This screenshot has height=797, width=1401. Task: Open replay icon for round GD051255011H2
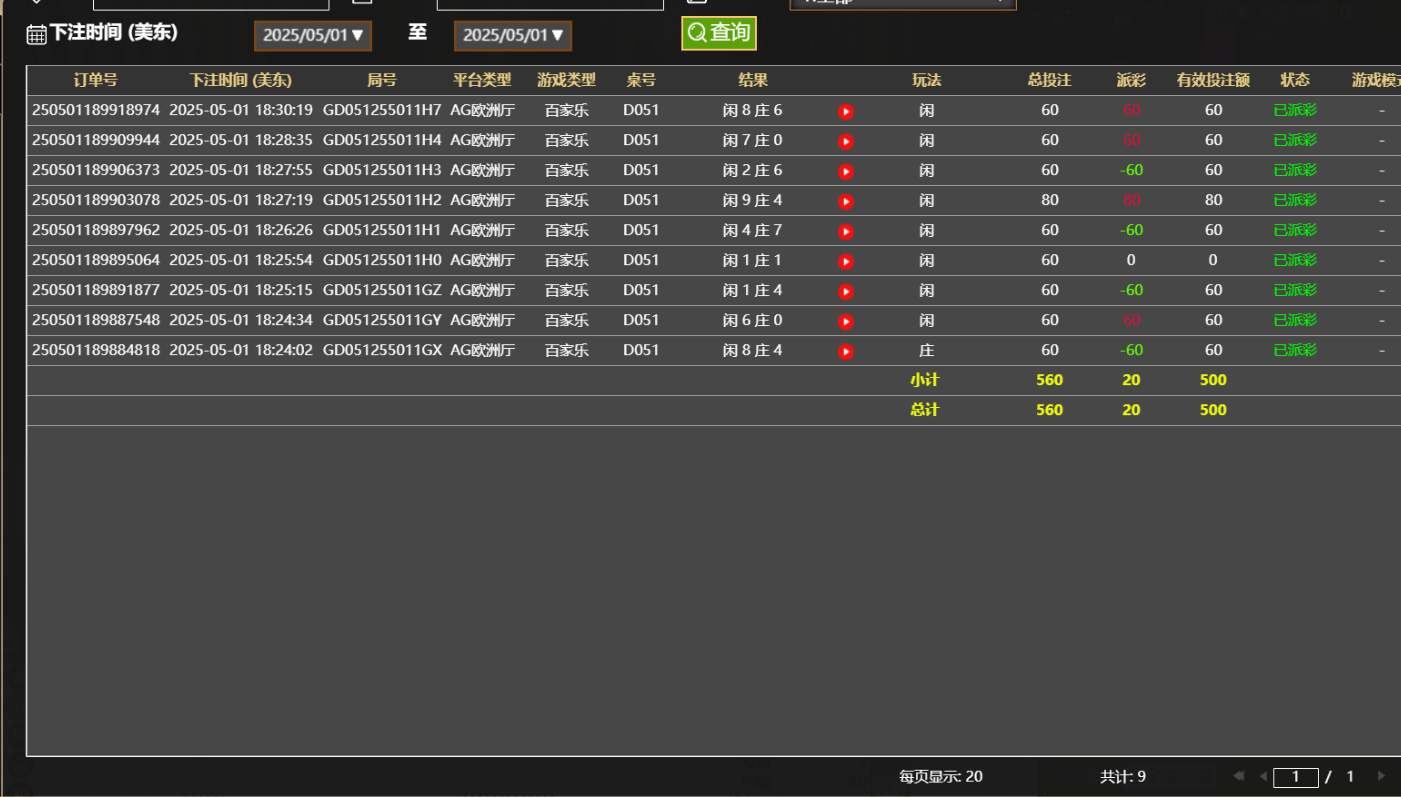(846, 201)
